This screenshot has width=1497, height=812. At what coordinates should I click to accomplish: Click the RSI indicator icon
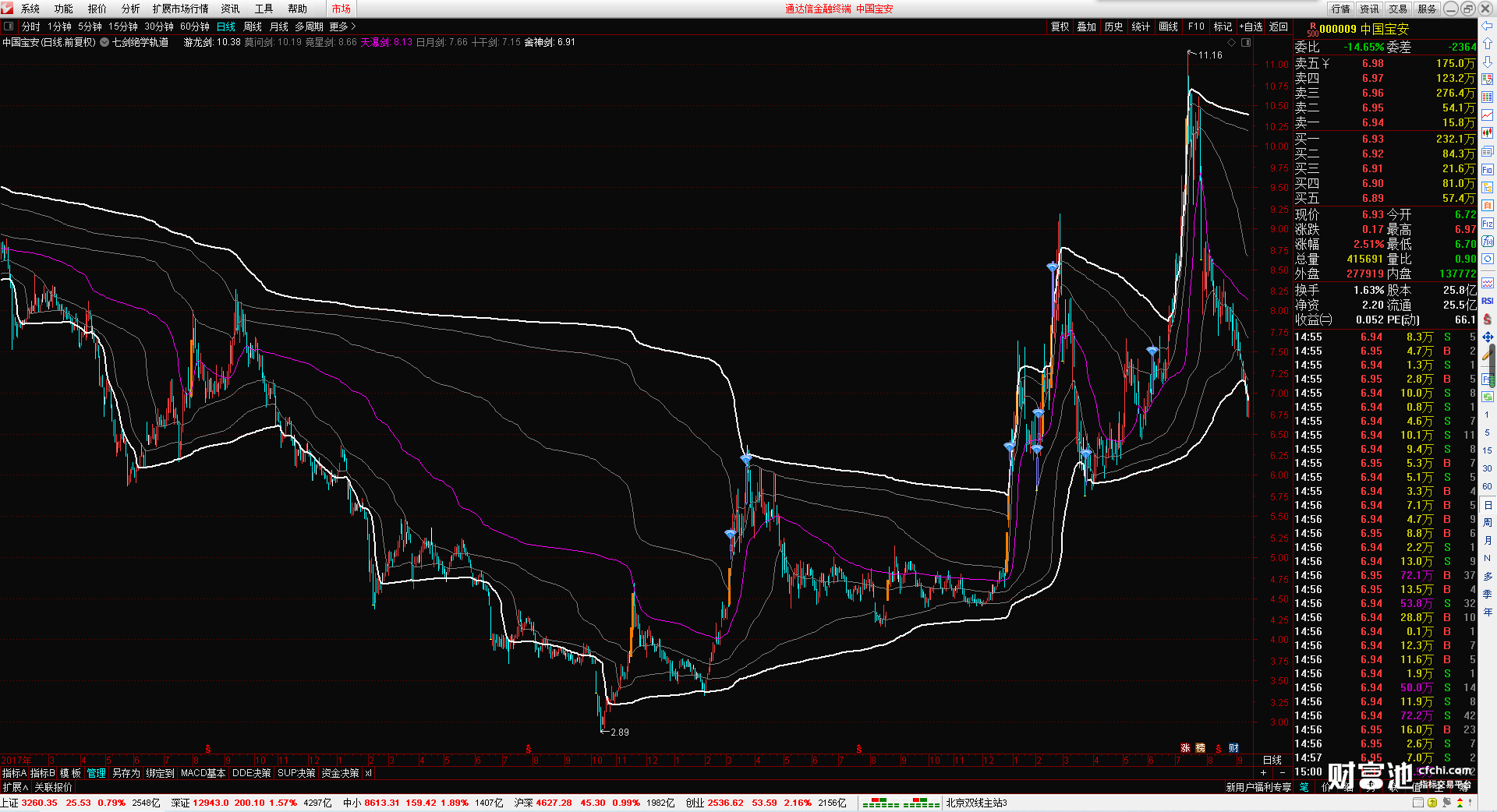tap(1488, 301)
